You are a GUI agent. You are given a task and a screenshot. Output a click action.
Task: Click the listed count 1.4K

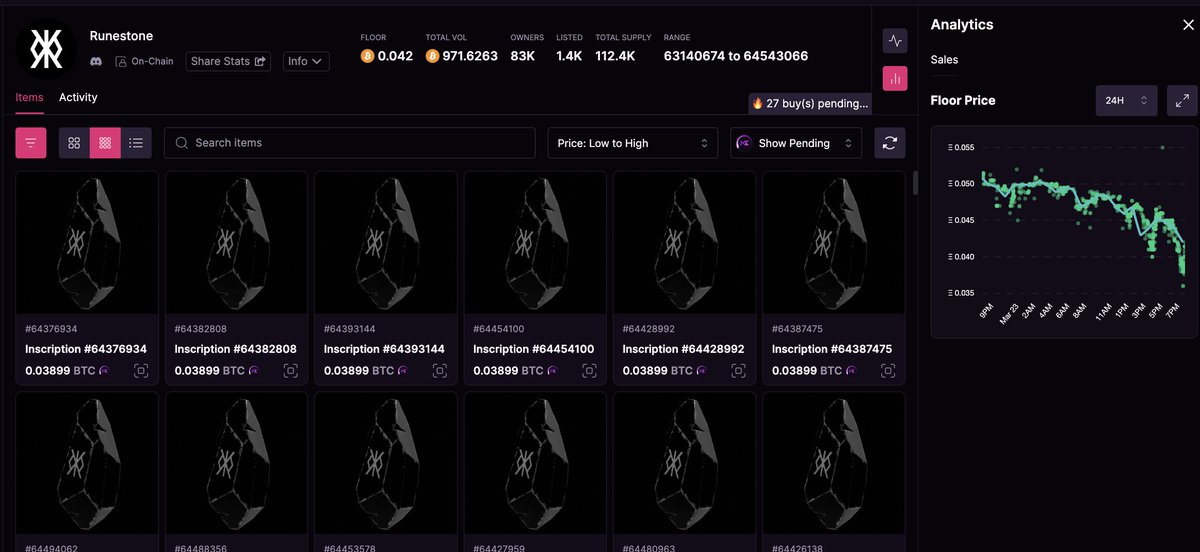point(569,56)
